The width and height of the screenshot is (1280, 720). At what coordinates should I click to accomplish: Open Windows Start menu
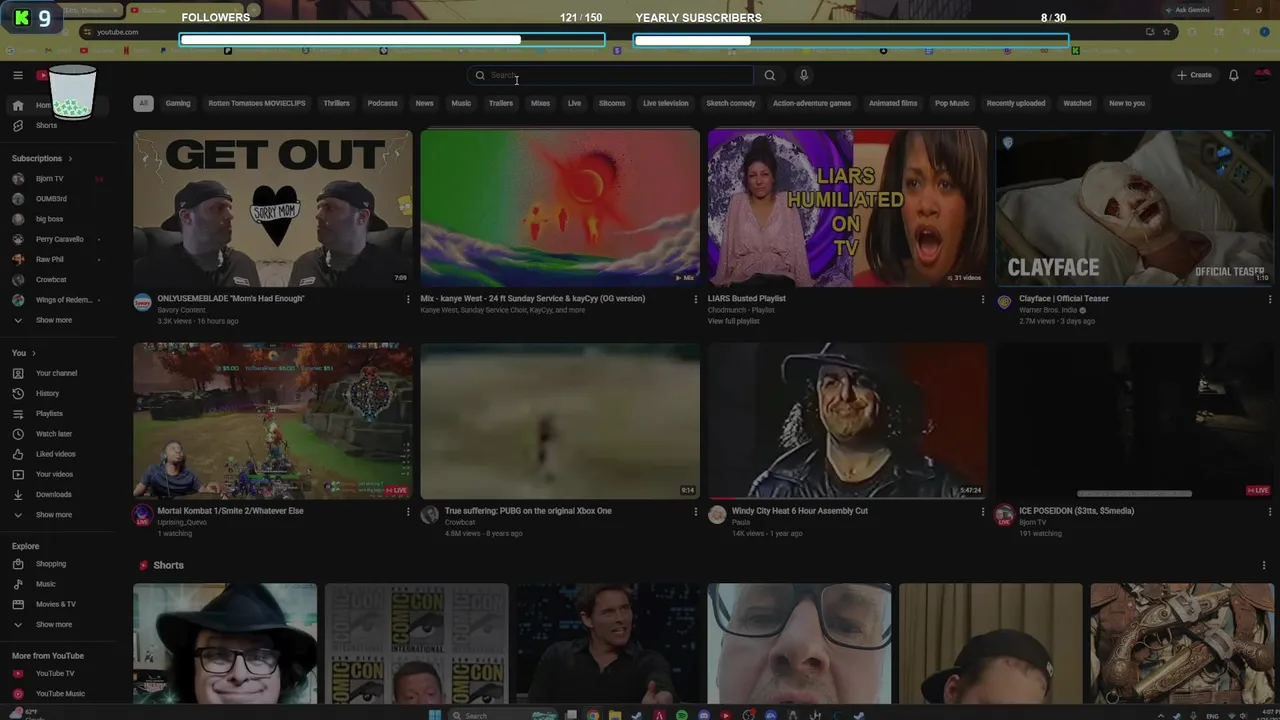click(434, 715)
